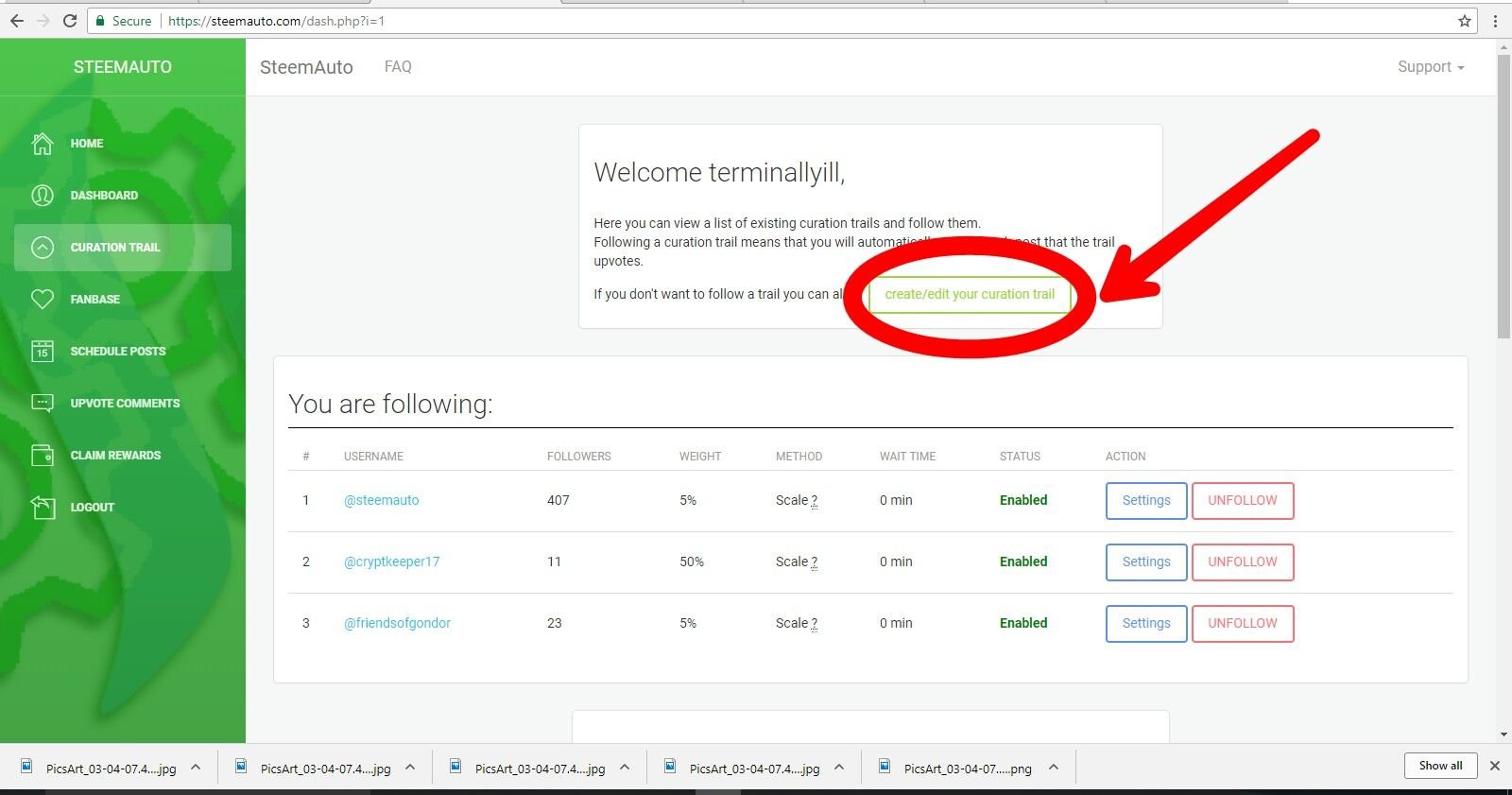Open the FAQ link in top bar
Screen dimensions: 1512x795
point(398,67)
